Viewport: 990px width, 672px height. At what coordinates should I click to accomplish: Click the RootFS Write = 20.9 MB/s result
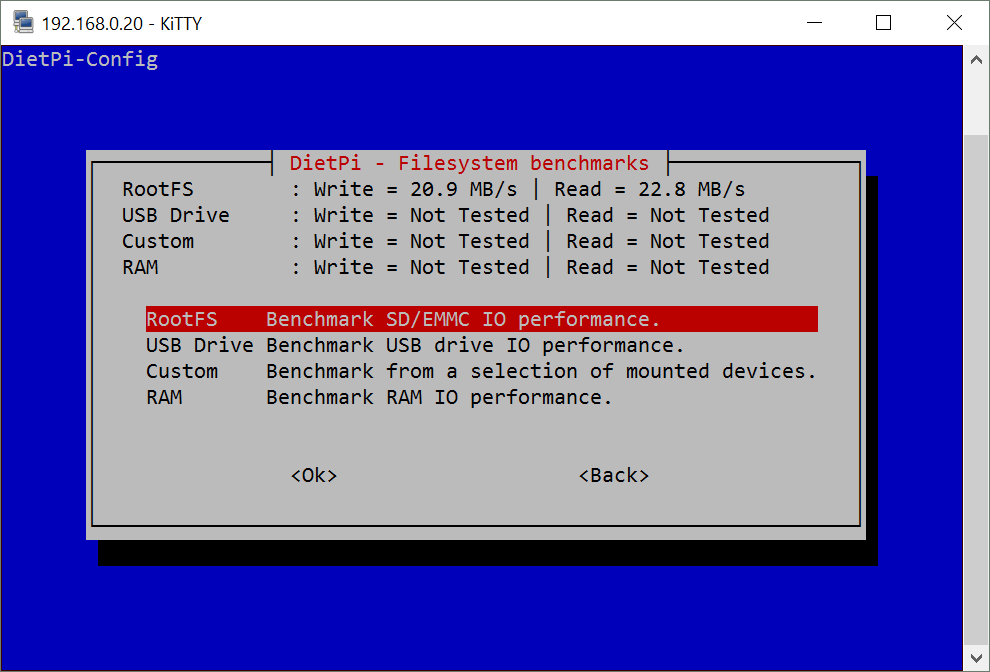[x=415, y=189]
